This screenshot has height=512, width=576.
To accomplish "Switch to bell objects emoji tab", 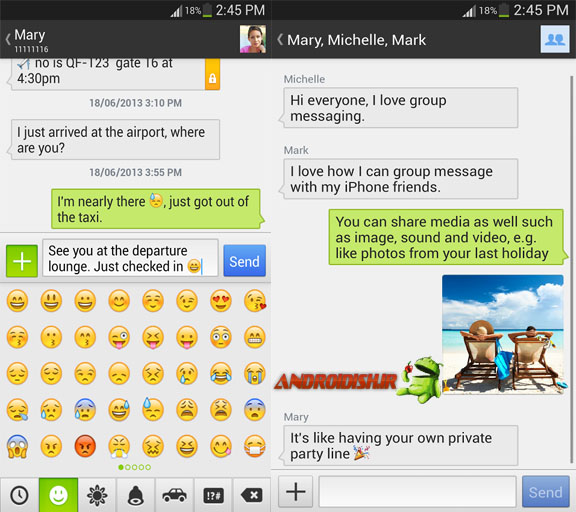I will (x=136, y=495).
